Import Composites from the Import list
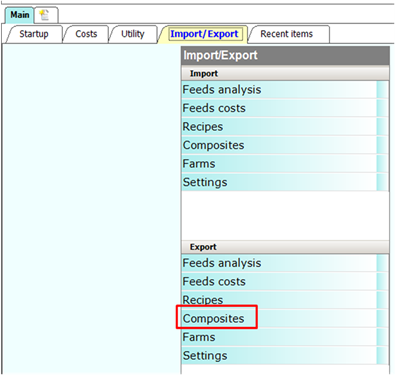The height and width of the screenshot is (375, 395). [x=285, y=145]
